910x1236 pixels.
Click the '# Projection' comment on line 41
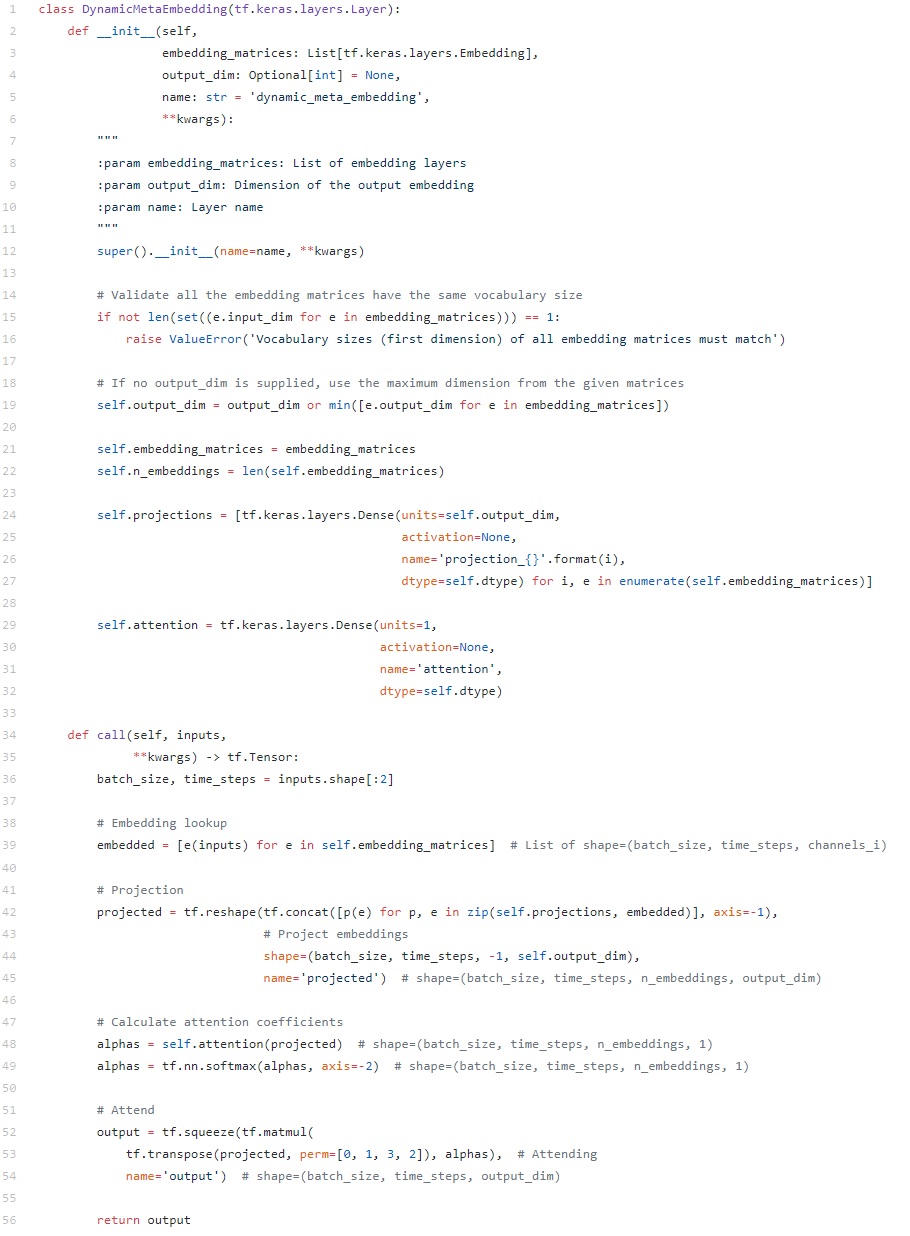pyautogui.click(x=140, y=889)
